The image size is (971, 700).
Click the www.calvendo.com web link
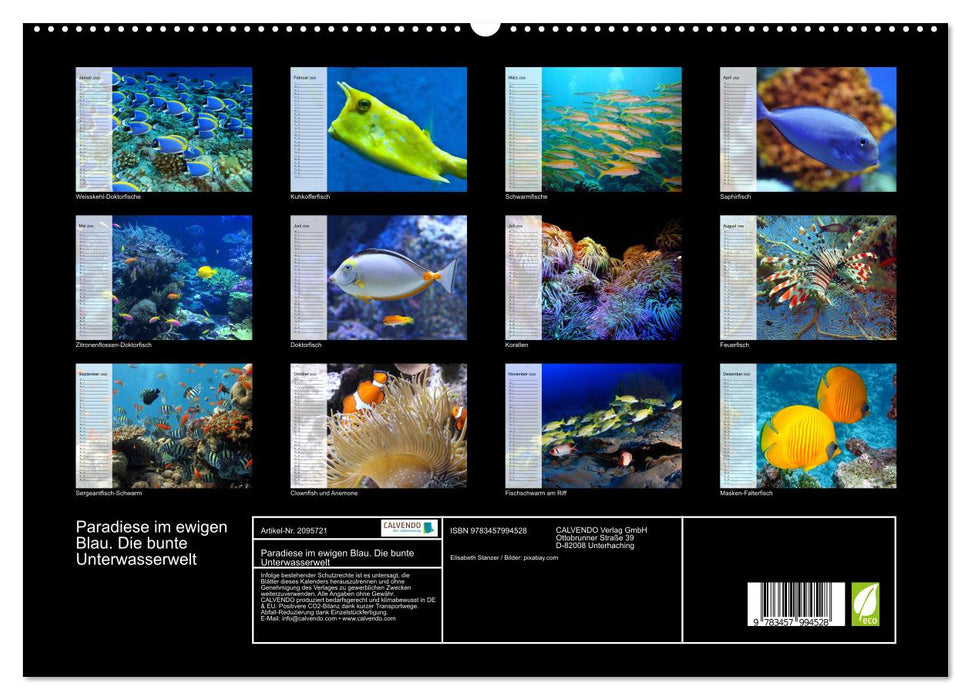pyautogui.click(x=371, y=619)
